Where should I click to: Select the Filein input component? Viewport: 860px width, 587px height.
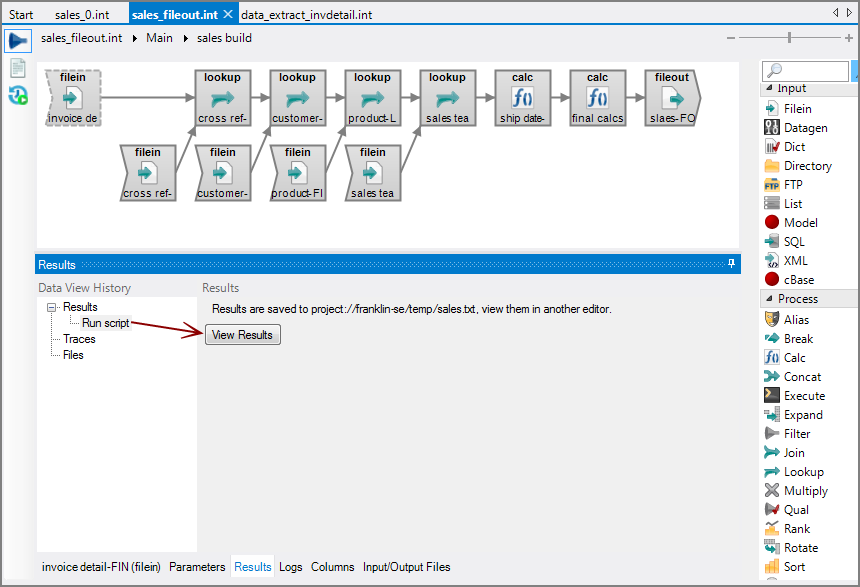coord(797,109)
